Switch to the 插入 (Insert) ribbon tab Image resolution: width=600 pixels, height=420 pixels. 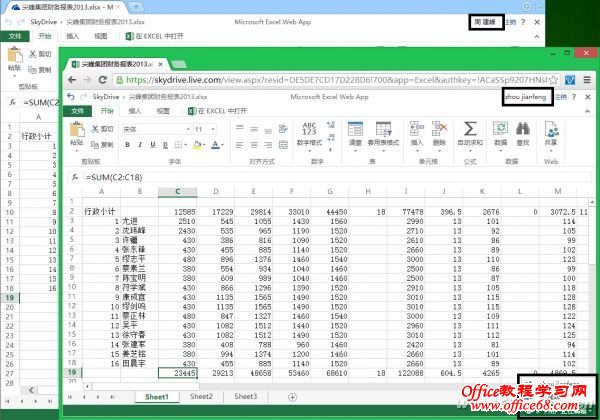[134, 112]
